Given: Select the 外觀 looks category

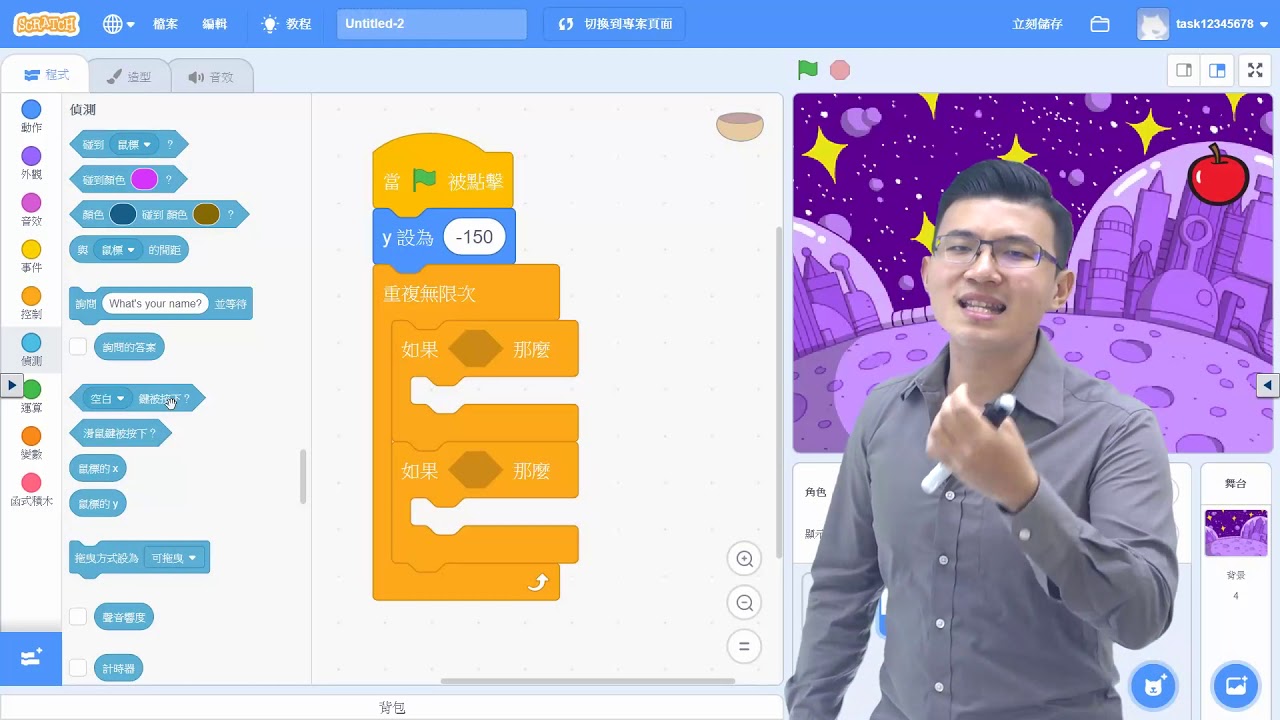Looking at the screenshot, I should (31, 163).
